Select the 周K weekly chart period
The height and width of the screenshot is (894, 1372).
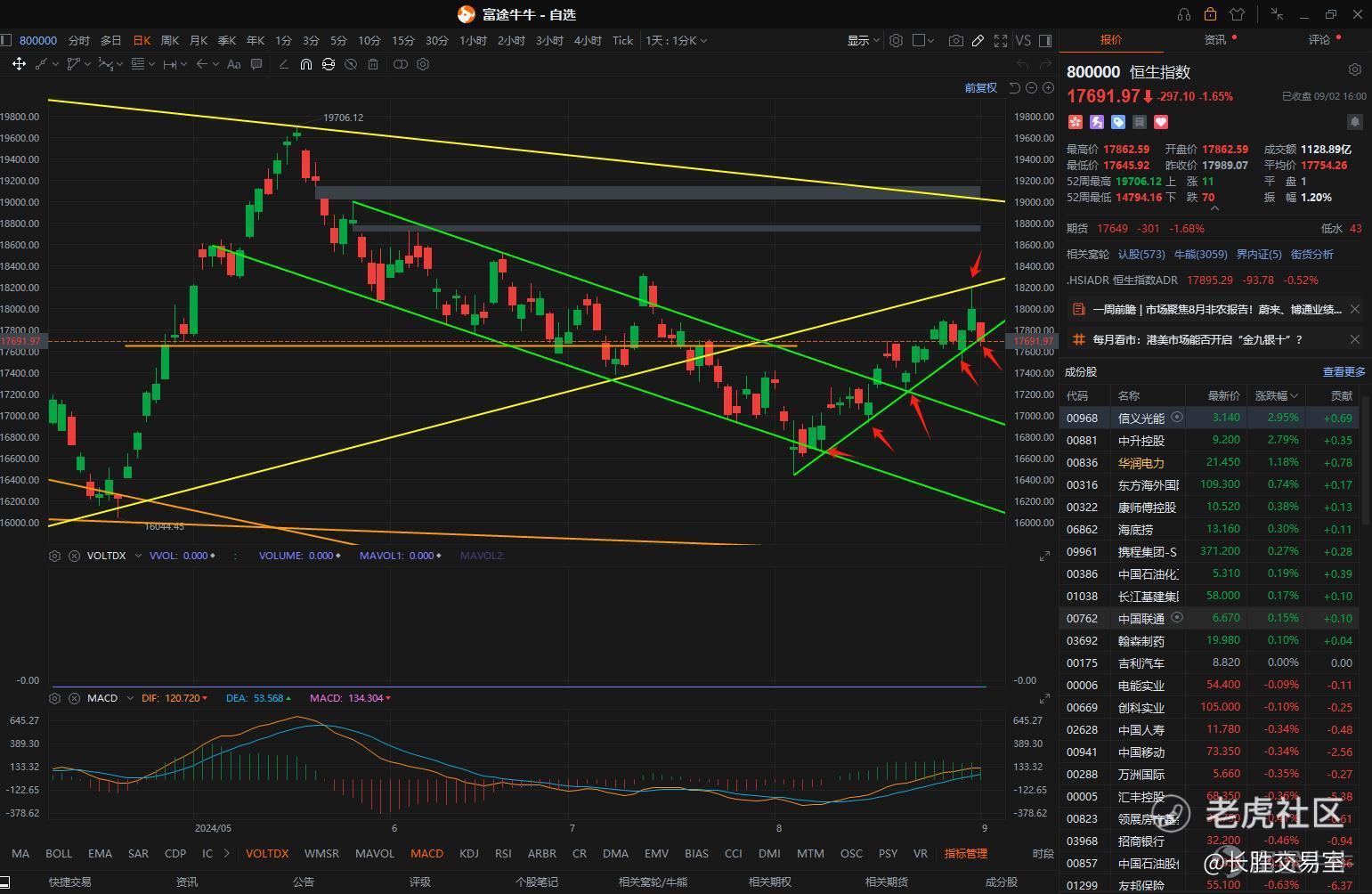click(x=170, y=40)
